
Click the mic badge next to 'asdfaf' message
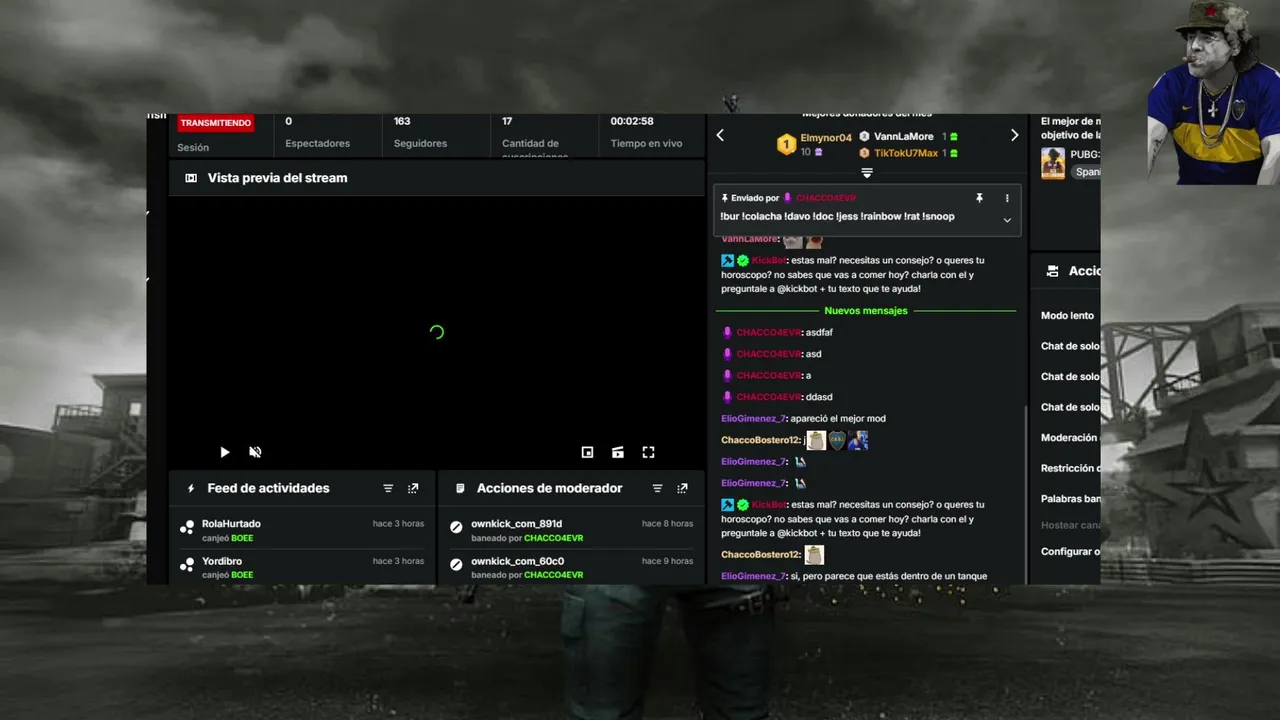[x=728, y=332]
